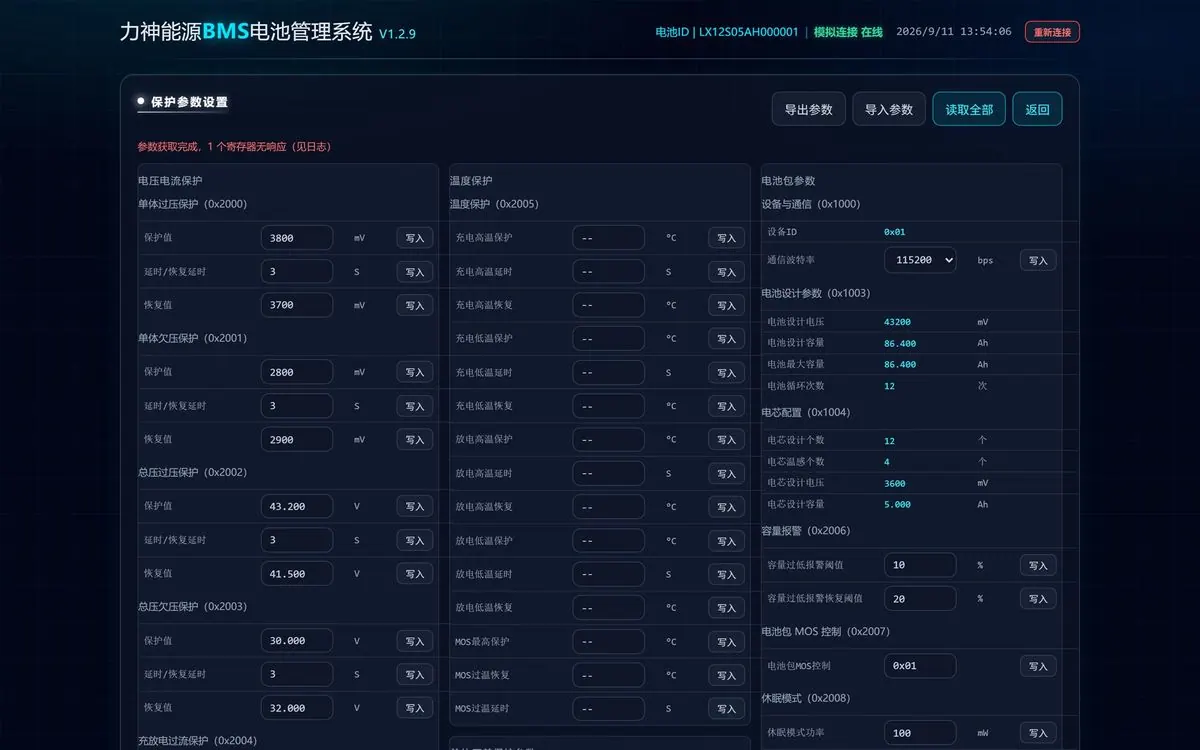Screen dimensions: 1200x750
Task: Focus the 充电低温恢复 input field
Action: 609,406
